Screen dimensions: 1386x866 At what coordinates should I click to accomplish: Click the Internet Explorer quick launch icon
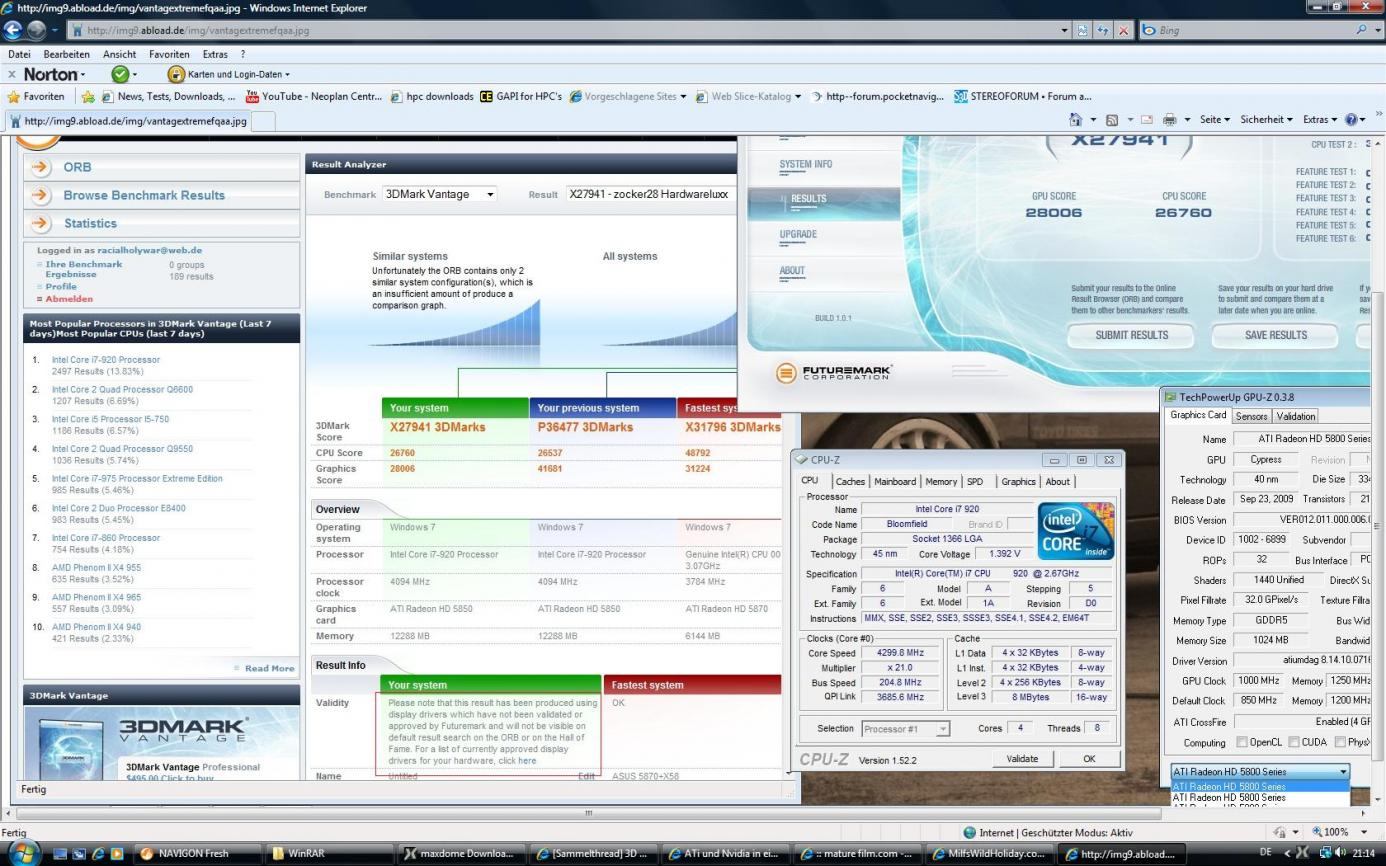[x=98, y=854]
